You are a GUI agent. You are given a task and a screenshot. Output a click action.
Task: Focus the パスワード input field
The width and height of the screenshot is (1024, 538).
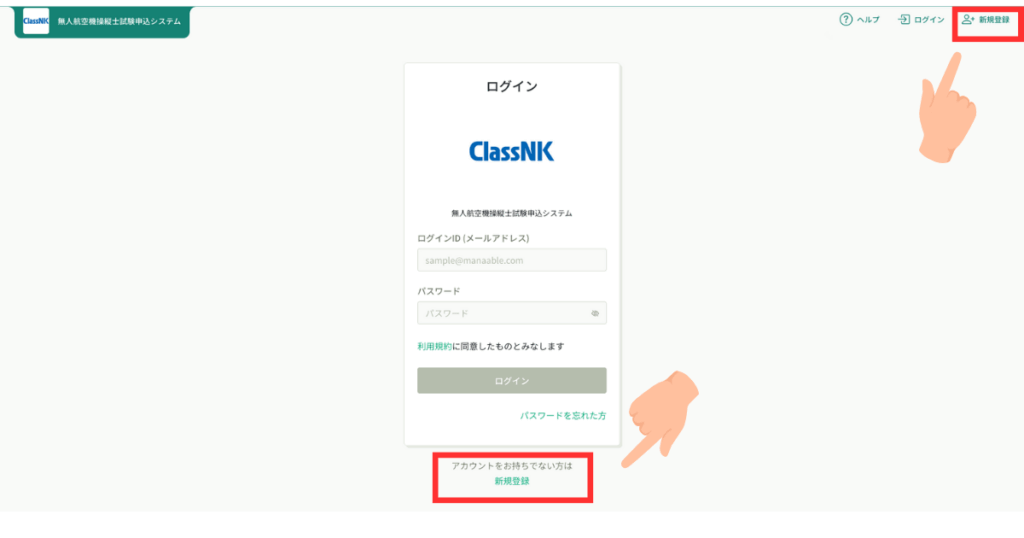click(512, 313)
